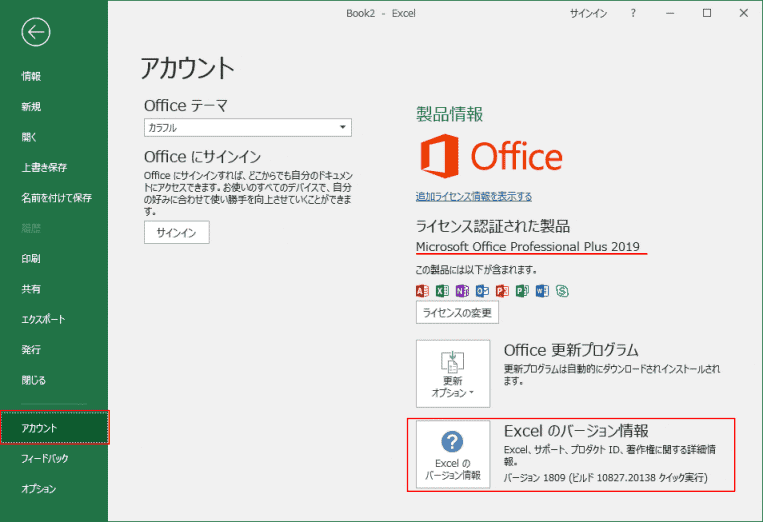This screenshot has width=763, height=522.
Task: Click the Outlook app icon
Action: point(482,291)
